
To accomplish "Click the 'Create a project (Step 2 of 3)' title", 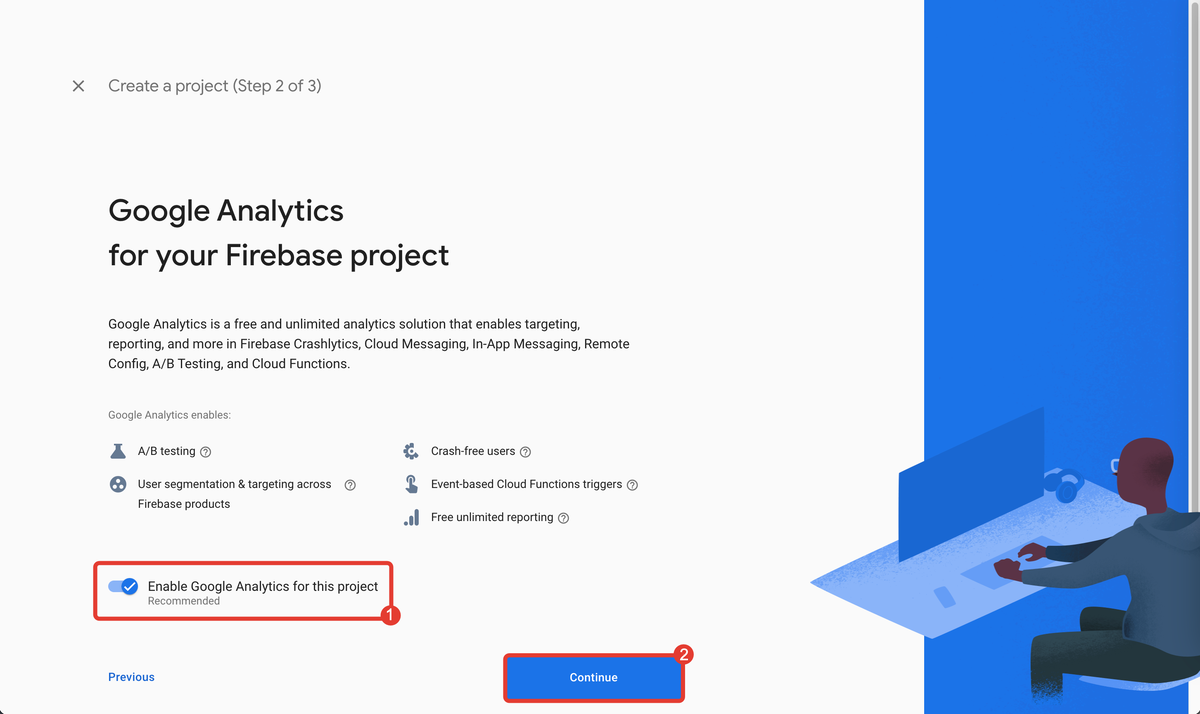I will [215, 86].
